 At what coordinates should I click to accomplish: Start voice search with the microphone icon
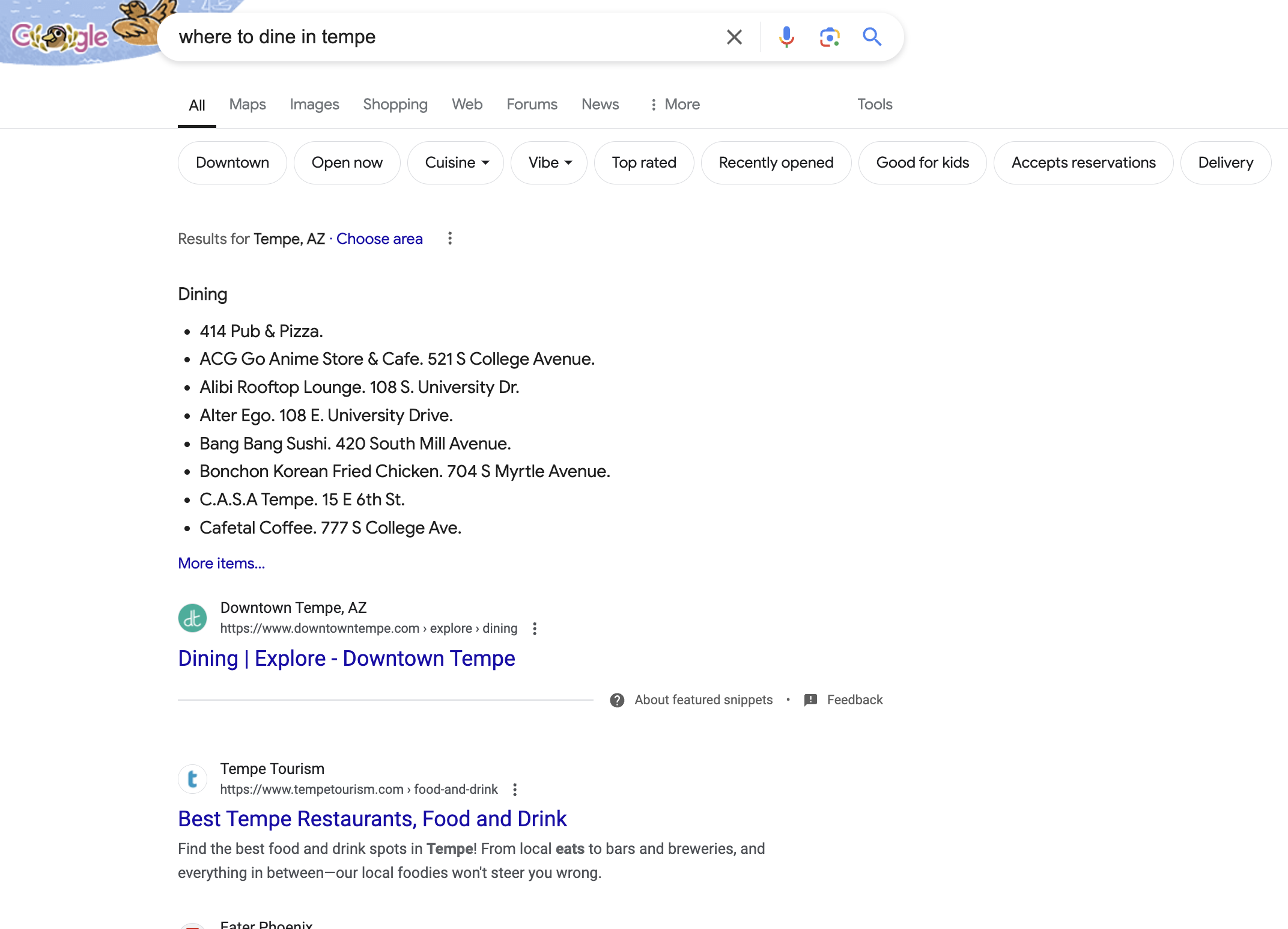[x=786, y=37]
